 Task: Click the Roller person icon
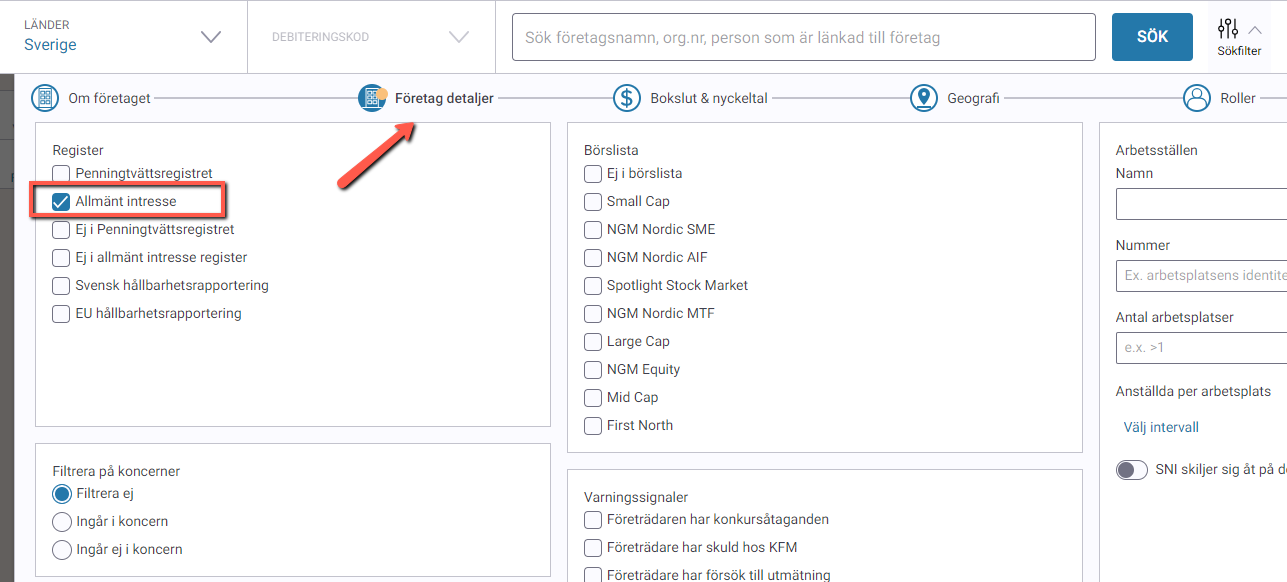pyautogui.click(x=1197, y=98)
